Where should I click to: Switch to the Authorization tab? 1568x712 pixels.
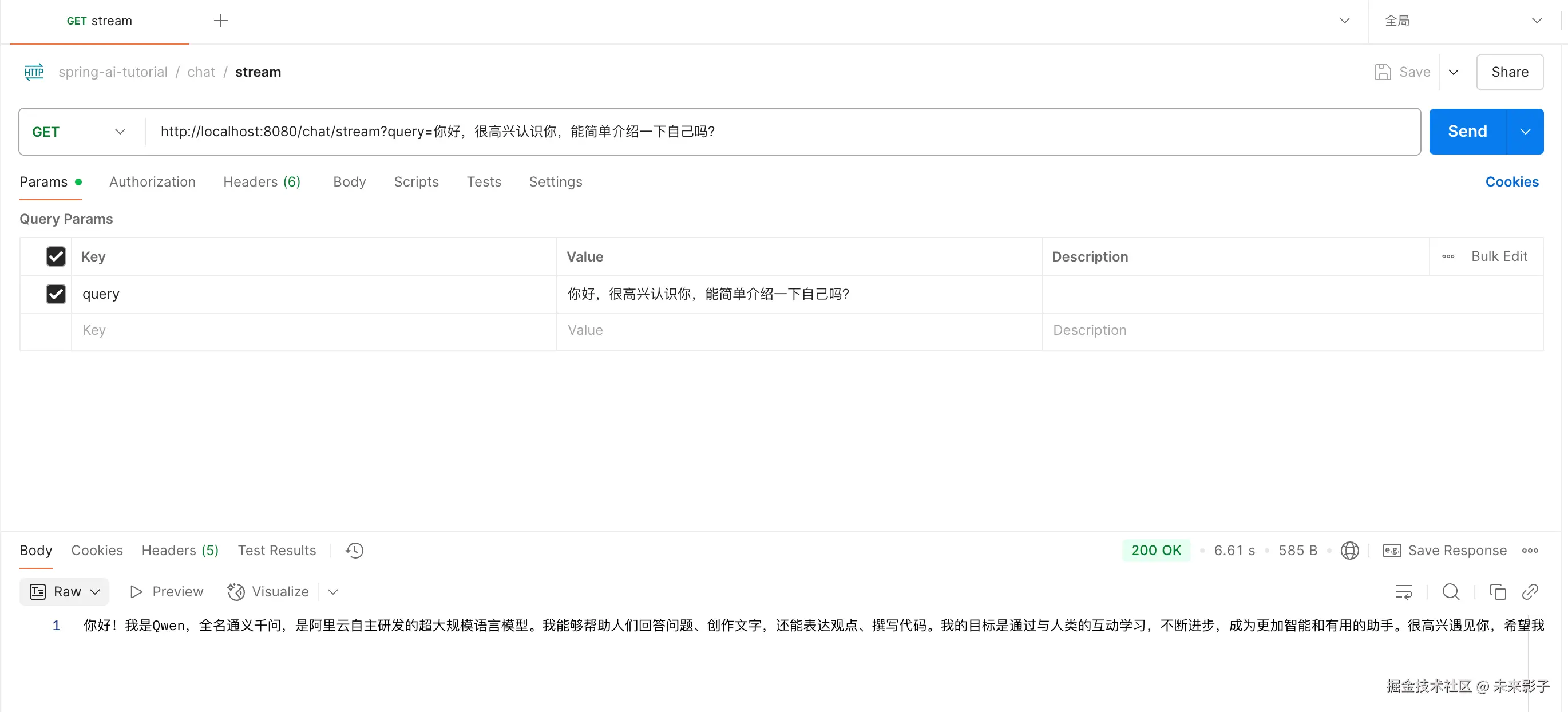(x=152, y=182)
